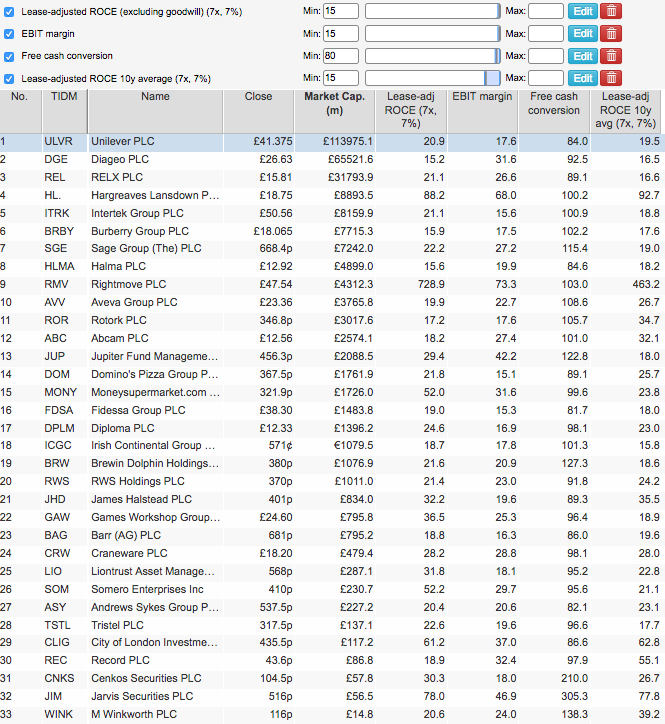Select Fidessa Group PLC row
665x724 pixels.
(x=332, y=410)
